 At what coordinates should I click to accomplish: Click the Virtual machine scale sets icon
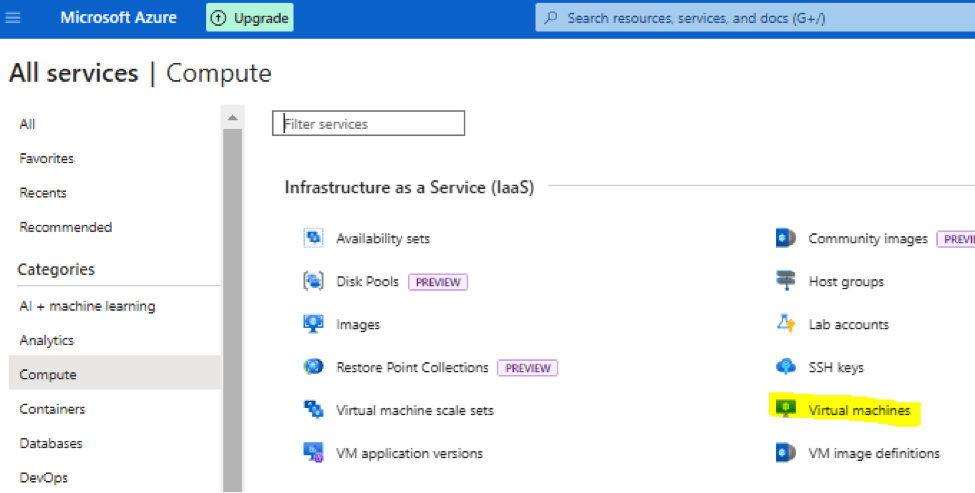314,410
